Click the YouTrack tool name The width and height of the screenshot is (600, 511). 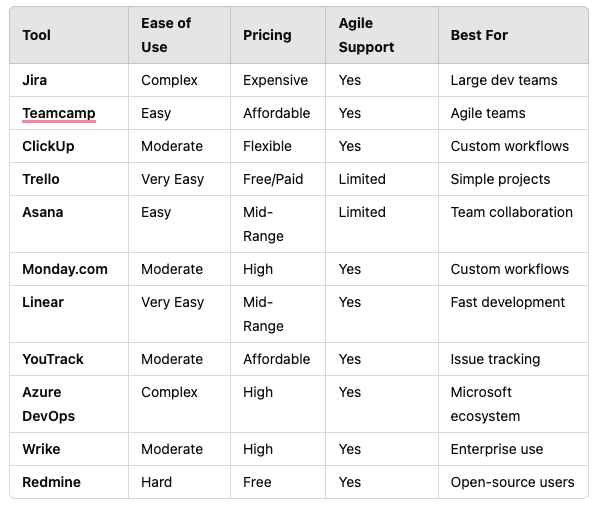point(53,359)
